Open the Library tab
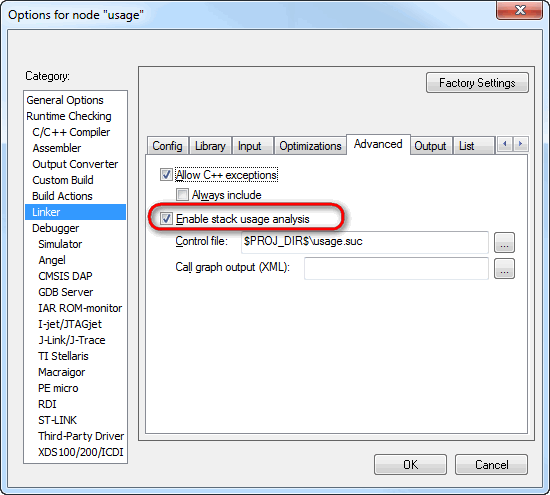The image size is (550, 495). [x=210, y=146]
